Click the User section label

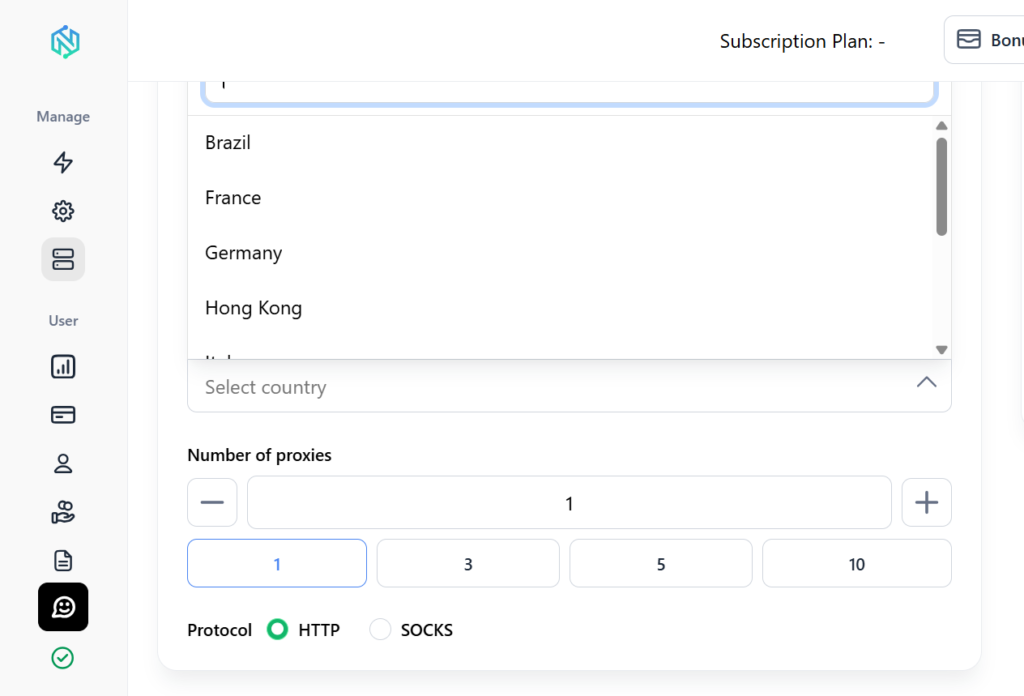[x=63, y=321]
